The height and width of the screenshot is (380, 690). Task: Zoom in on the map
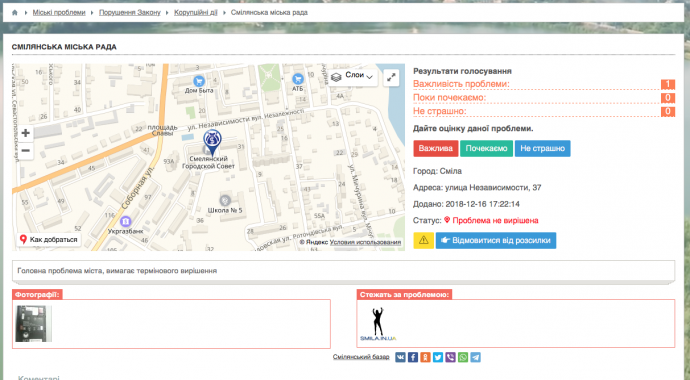(26, 133)
